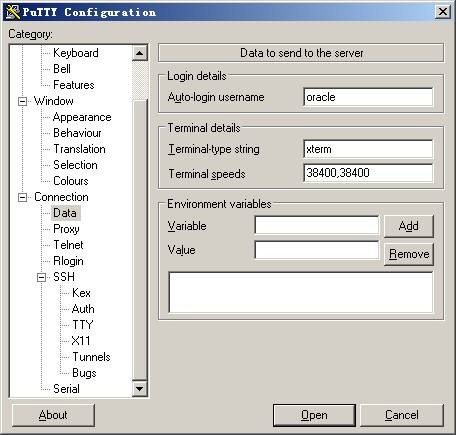Collapse the Connection category tree node
The image size is (456, 435).
(22, 197)
